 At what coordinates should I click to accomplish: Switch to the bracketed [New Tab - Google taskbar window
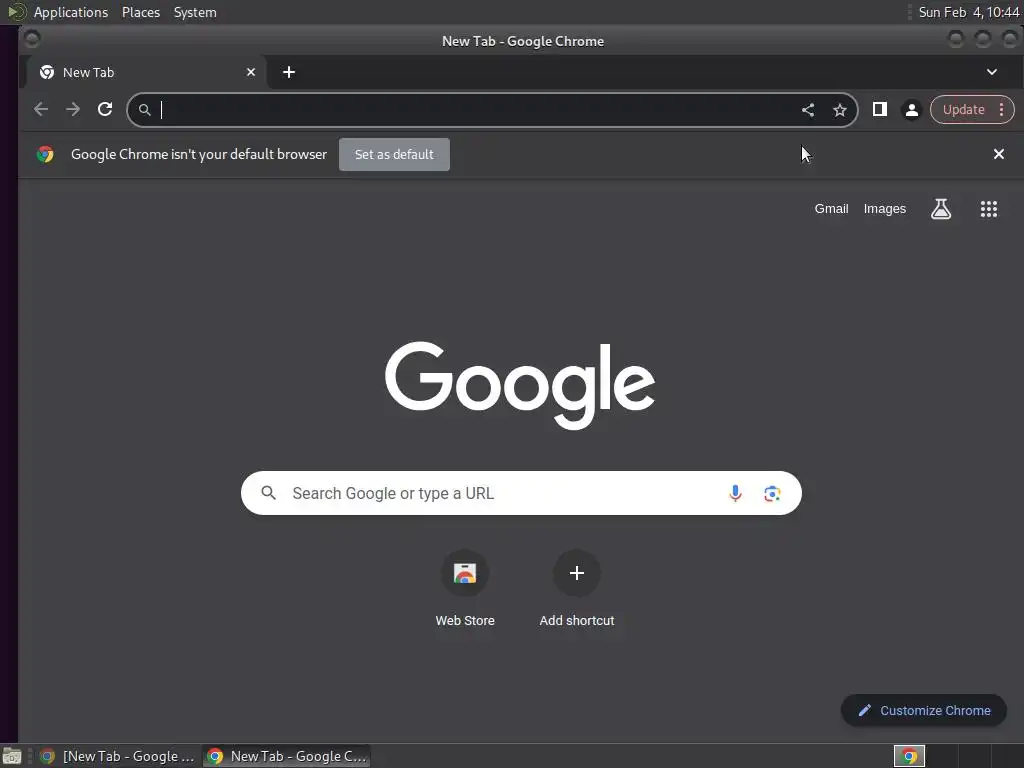click(x=118, y=756)
